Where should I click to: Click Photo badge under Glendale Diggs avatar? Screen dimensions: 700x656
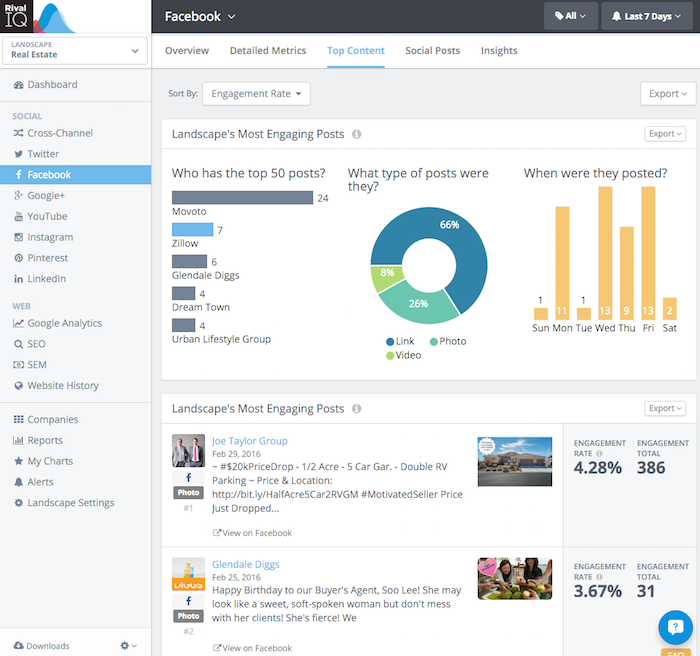(188, 616)
